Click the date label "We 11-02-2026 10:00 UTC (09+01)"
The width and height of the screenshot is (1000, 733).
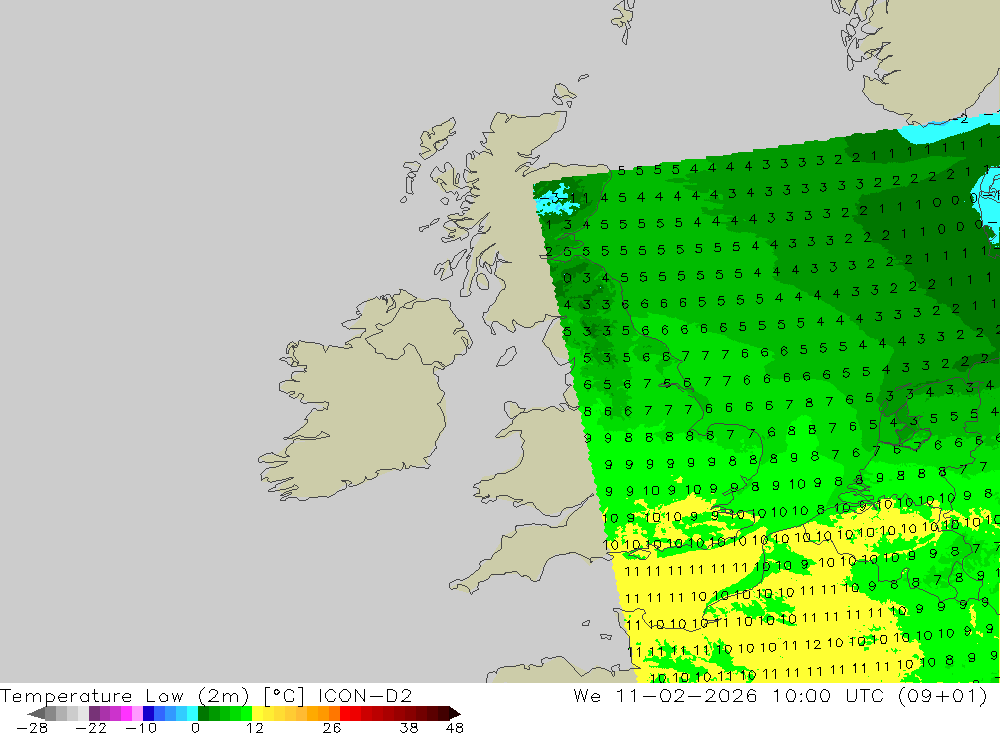pyautogui.click(x=780, y=695)
